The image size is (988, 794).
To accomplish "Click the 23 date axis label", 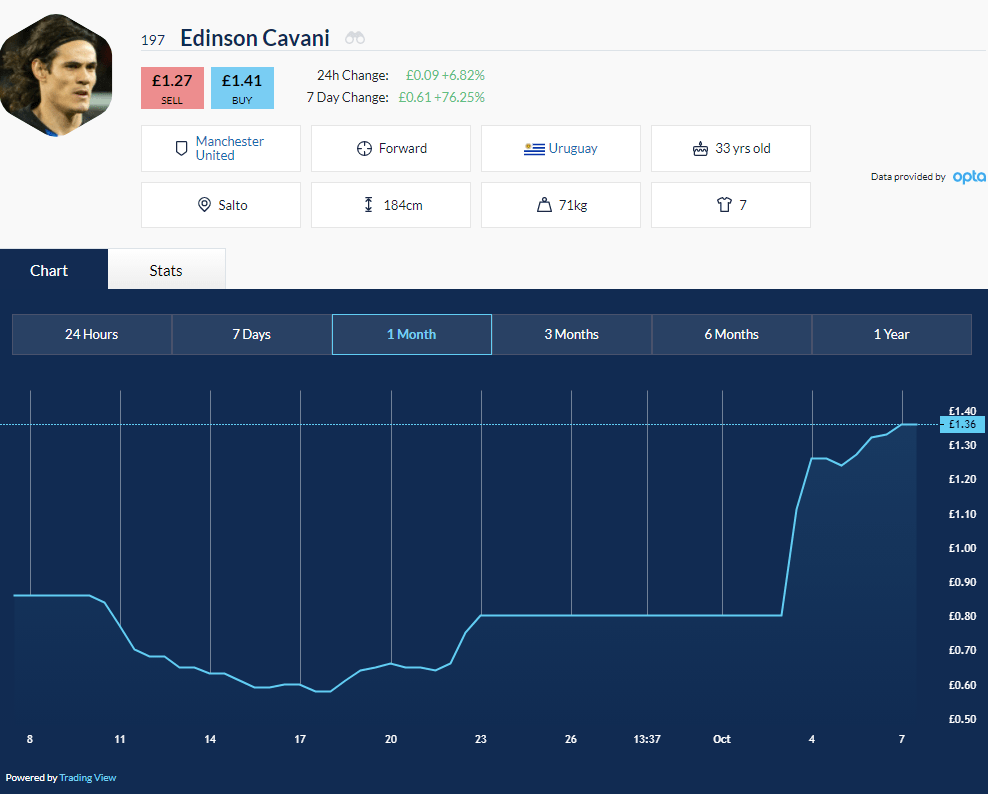I will (481, 739).
